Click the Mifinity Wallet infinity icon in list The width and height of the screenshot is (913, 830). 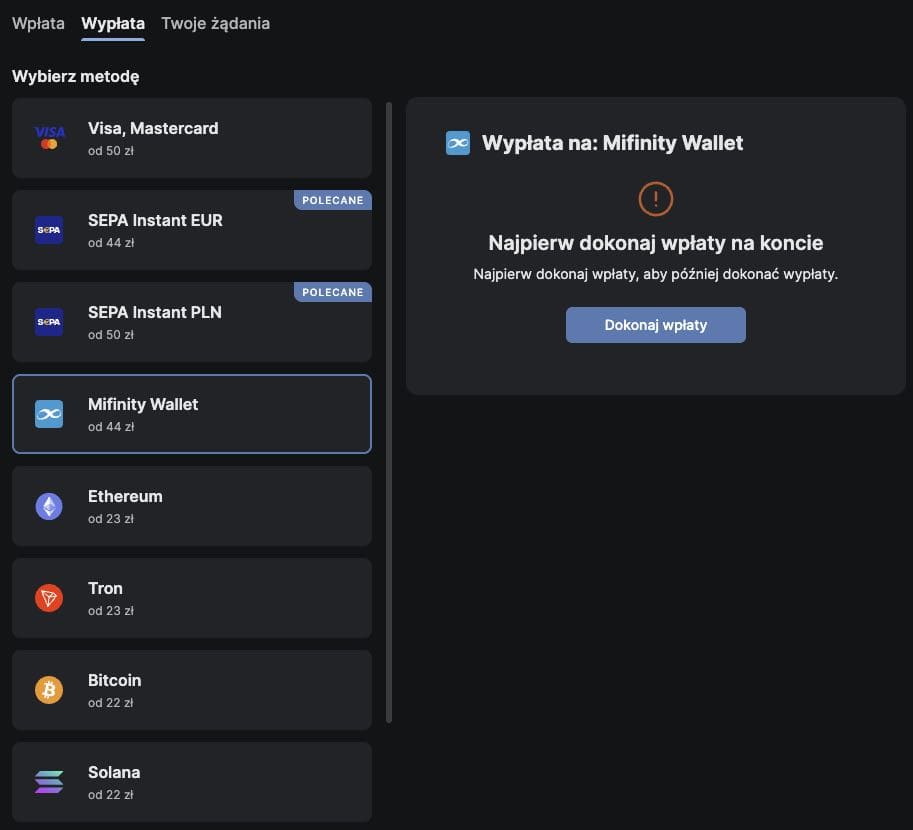tap(49, 414)
